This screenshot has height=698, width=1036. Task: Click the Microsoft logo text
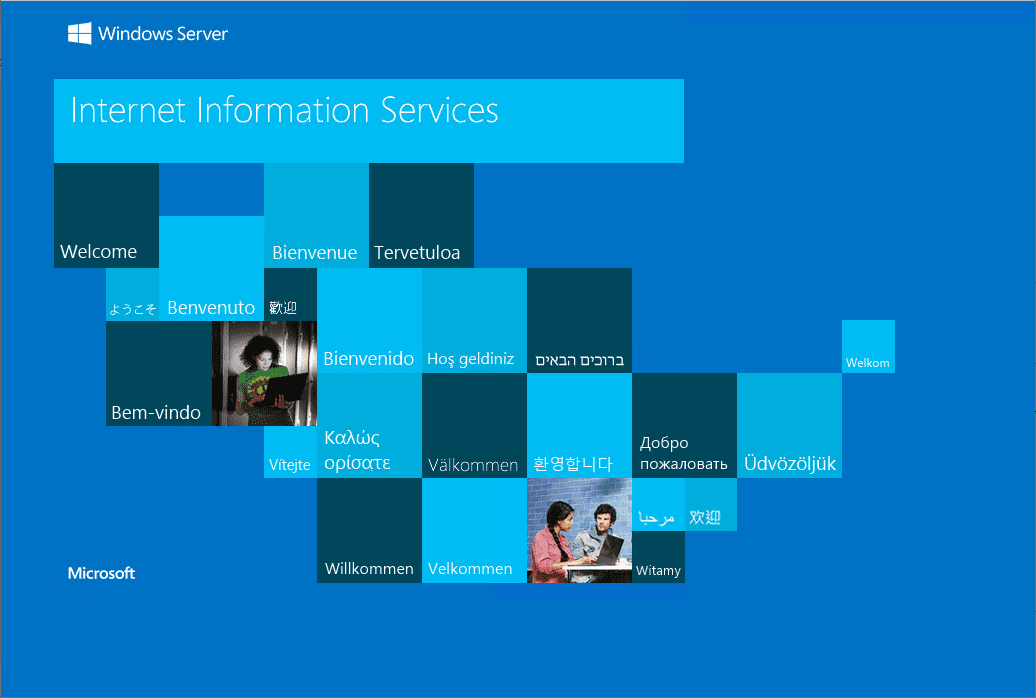(x=101, y=573)
